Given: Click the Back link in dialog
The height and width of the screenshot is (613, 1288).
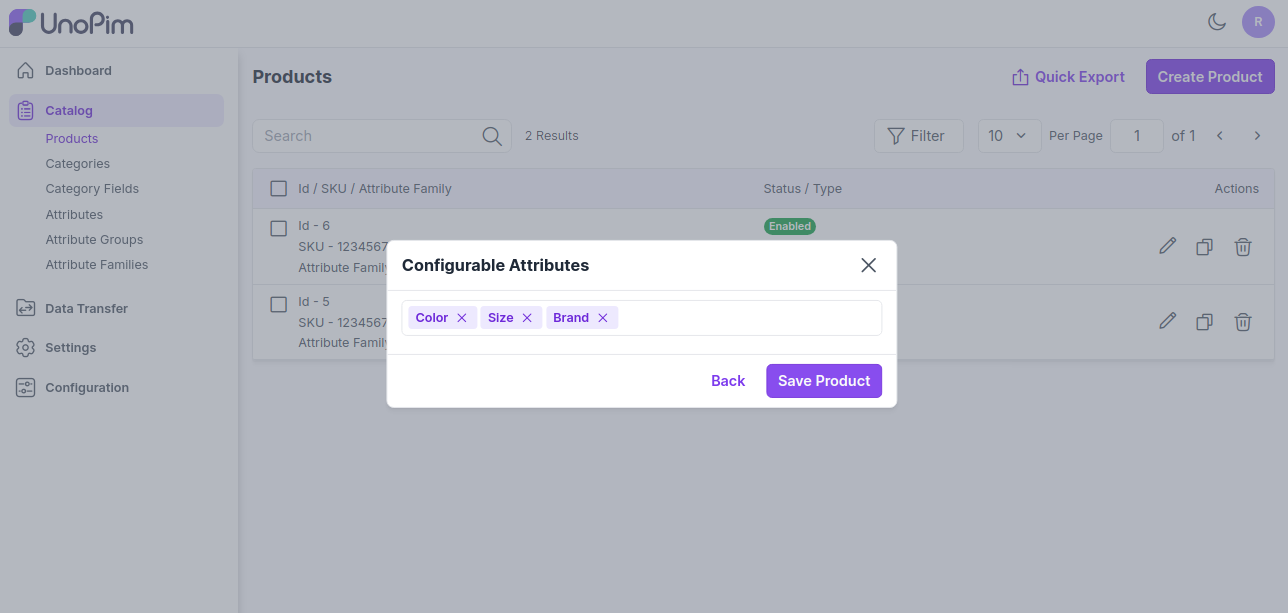Looking at the screenshot, I should (x=728, y=381).
